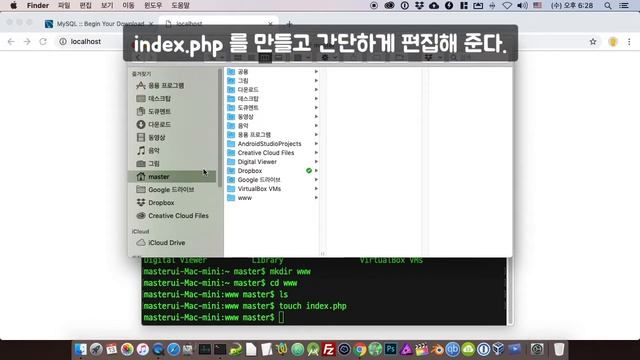Screen dimensions: 640x360
Task: Open Google Chrome from the Dock
Action: [x=360, y=349]
